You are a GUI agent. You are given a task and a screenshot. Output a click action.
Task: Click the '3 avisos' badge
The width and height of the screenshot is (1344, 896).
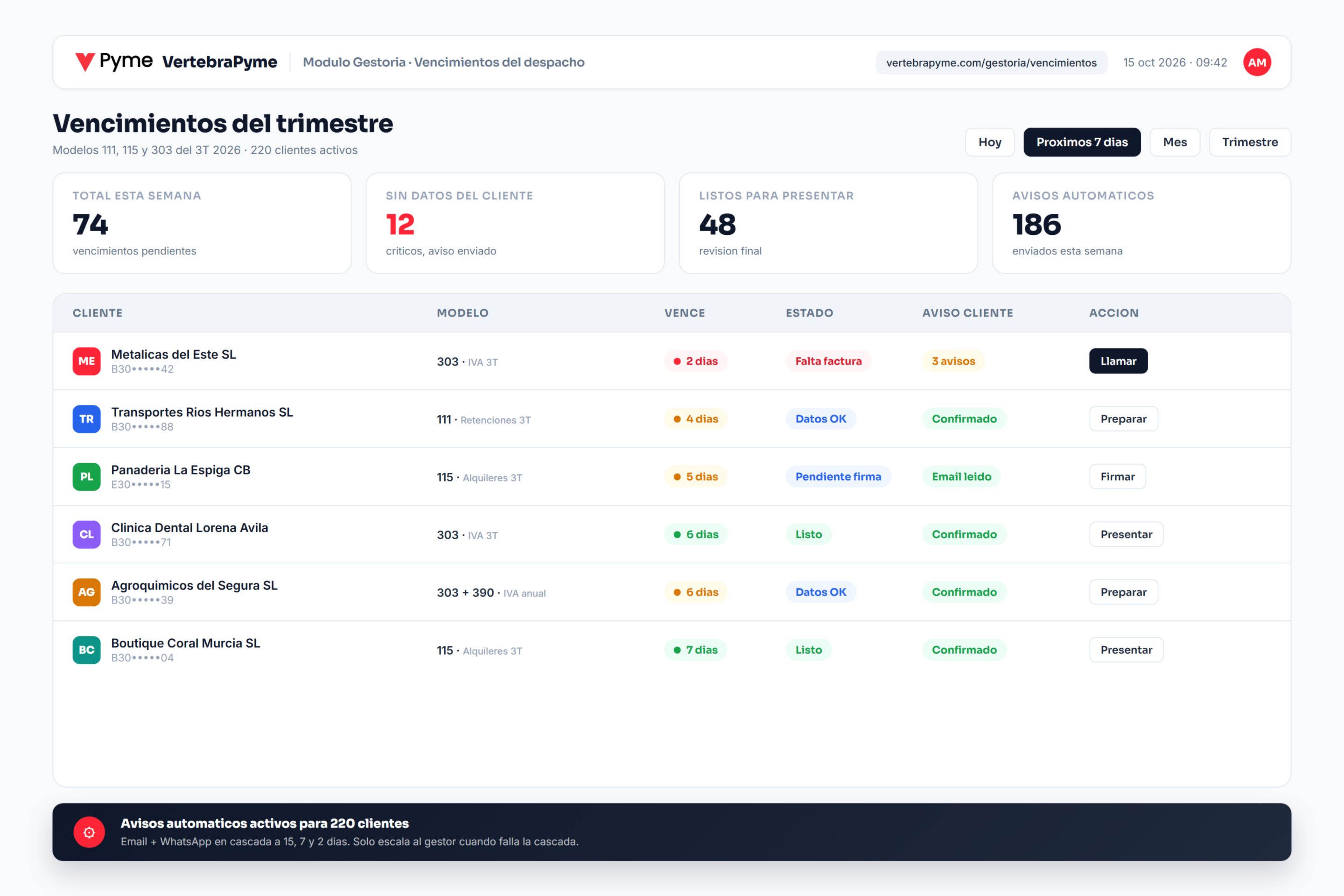(953, 361)
